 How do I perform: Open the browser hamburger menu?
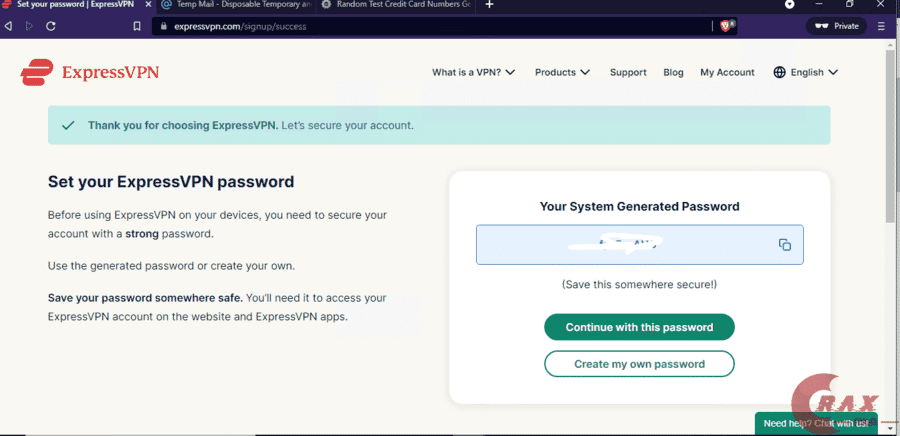[x=881, y=26]
